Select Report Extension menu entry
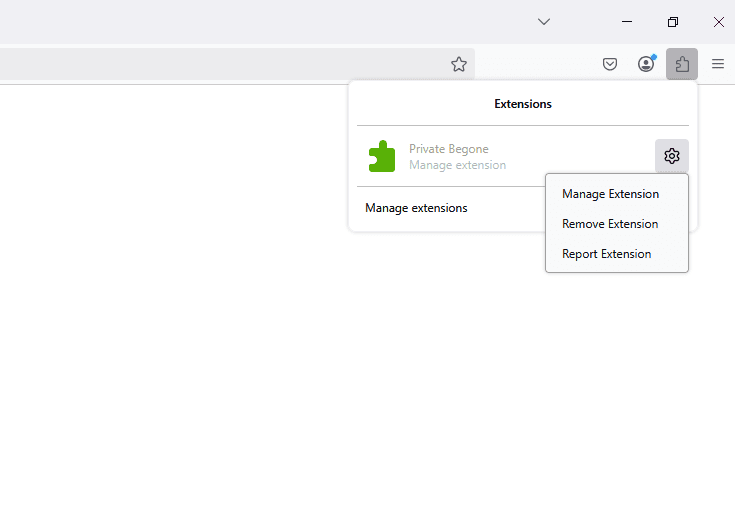The image size is (735, 510). coord(606,254)
